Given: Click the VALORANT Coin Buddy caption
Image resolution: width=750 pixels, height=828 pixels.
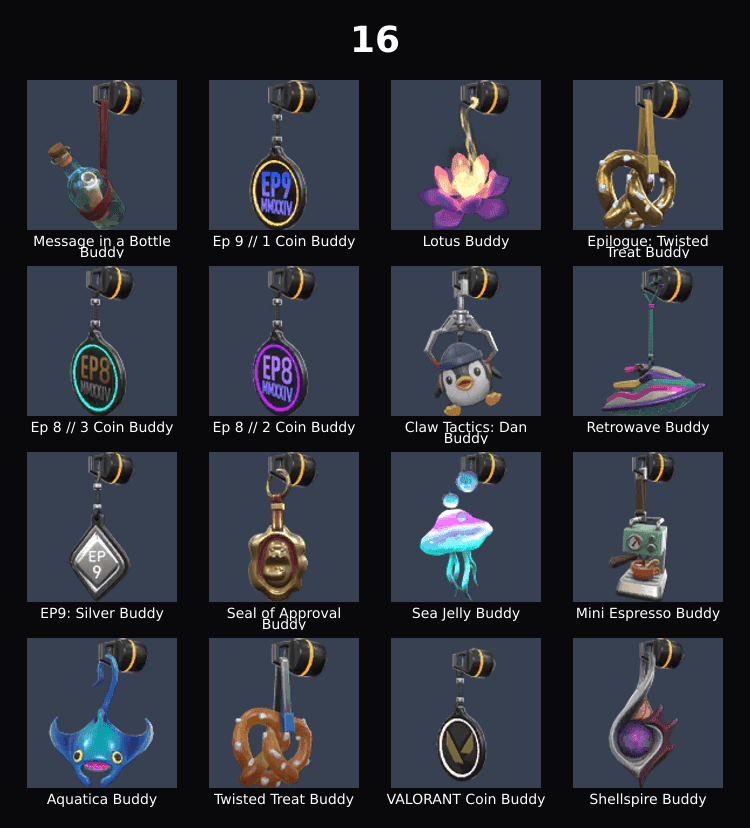Looking at the screenshot, I should tap(466, 799).
